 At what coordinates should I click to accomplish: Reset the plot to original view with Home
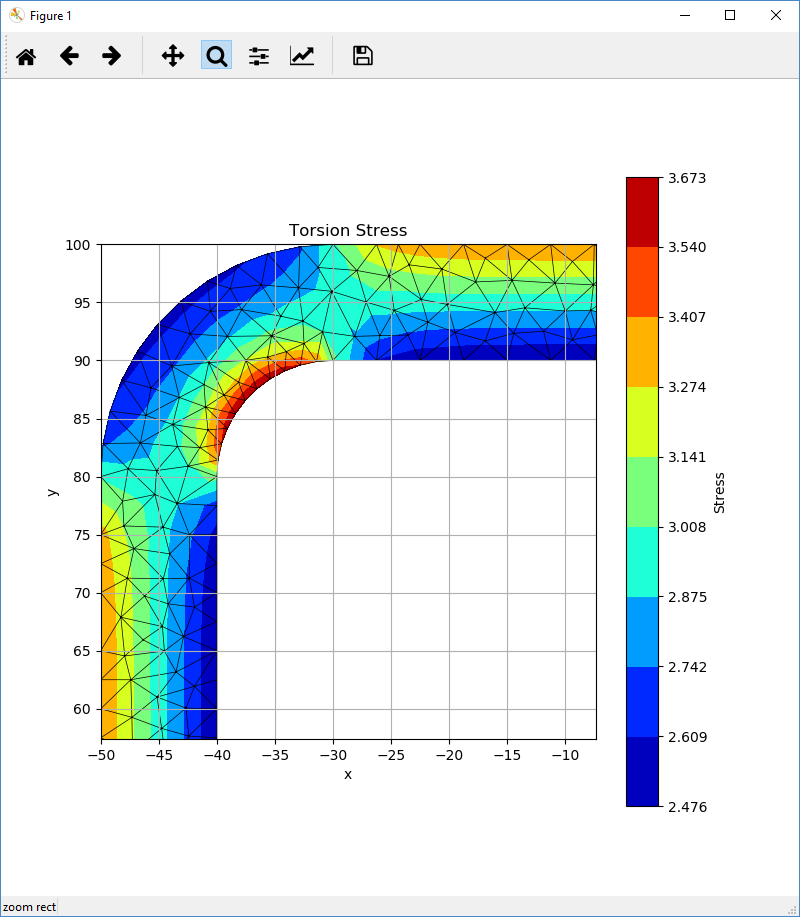click(26, 56)
